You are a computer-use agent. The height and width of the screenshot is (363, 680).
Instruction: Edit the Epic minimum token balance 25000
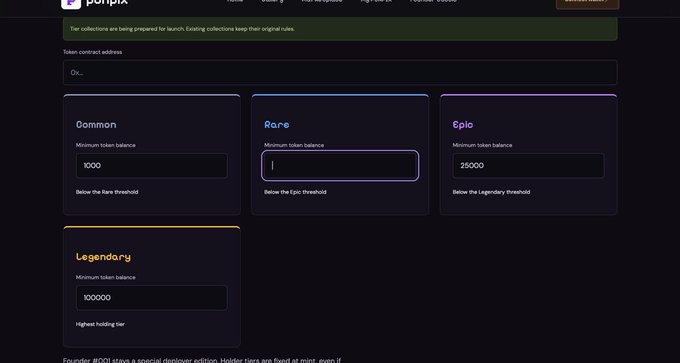[x=528, y=165]
